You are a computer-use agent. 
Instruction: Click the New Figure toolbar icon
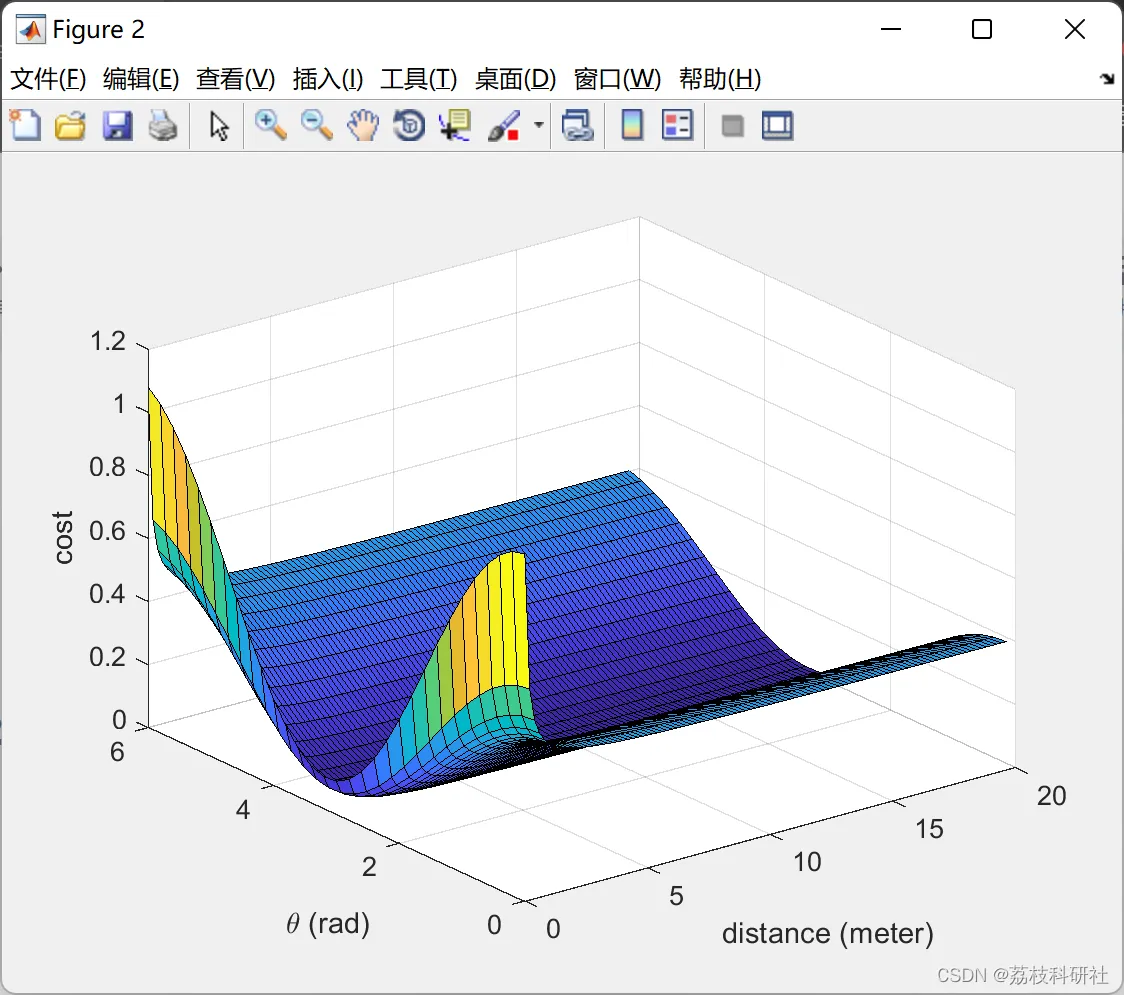click(x=26, y=125)
